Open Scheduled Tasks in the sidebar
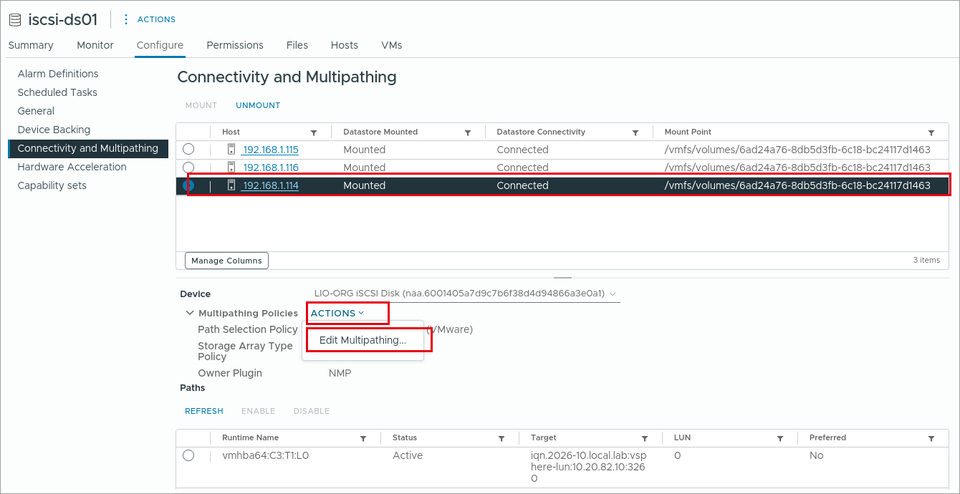This screenshot has width=960, height=494. click(57, 92)
